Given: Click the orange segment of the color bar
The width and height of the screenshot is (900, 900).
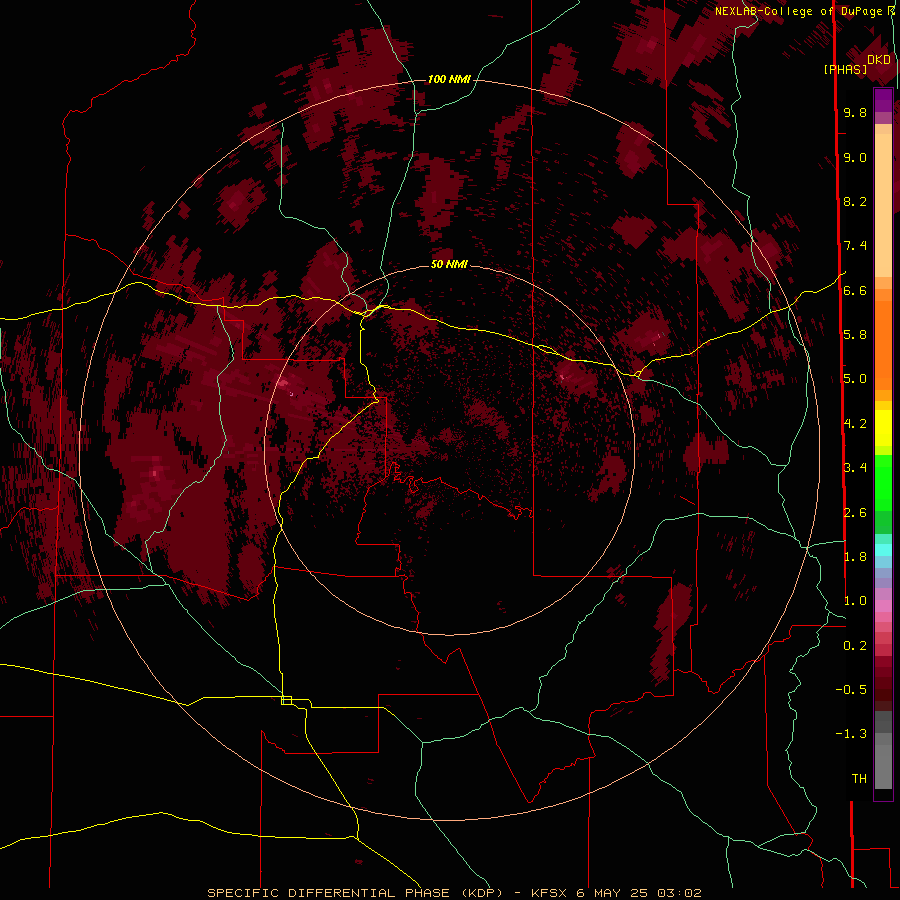Looking at the screenshot, I should (x=883, y=345).
